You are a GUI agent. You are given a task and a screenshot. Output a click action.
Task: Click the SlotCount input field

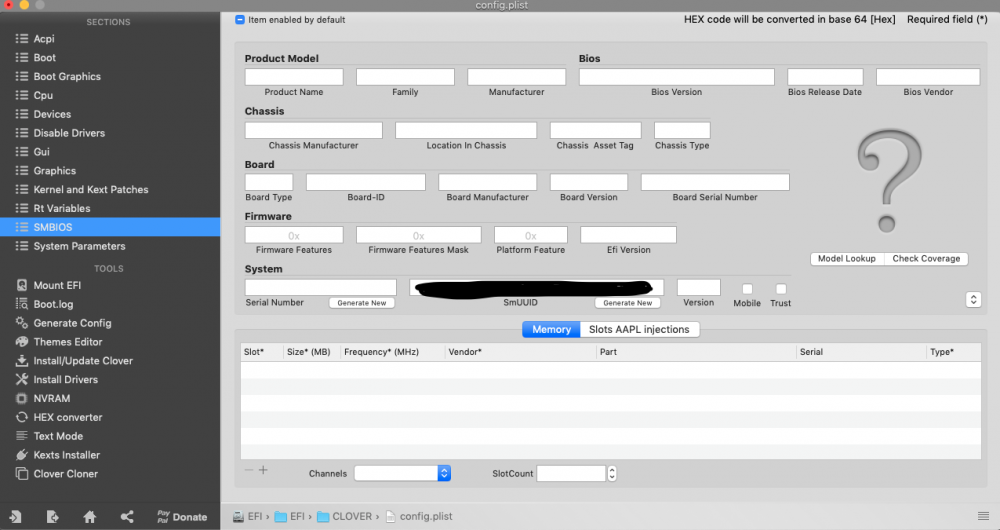(571, 473)
